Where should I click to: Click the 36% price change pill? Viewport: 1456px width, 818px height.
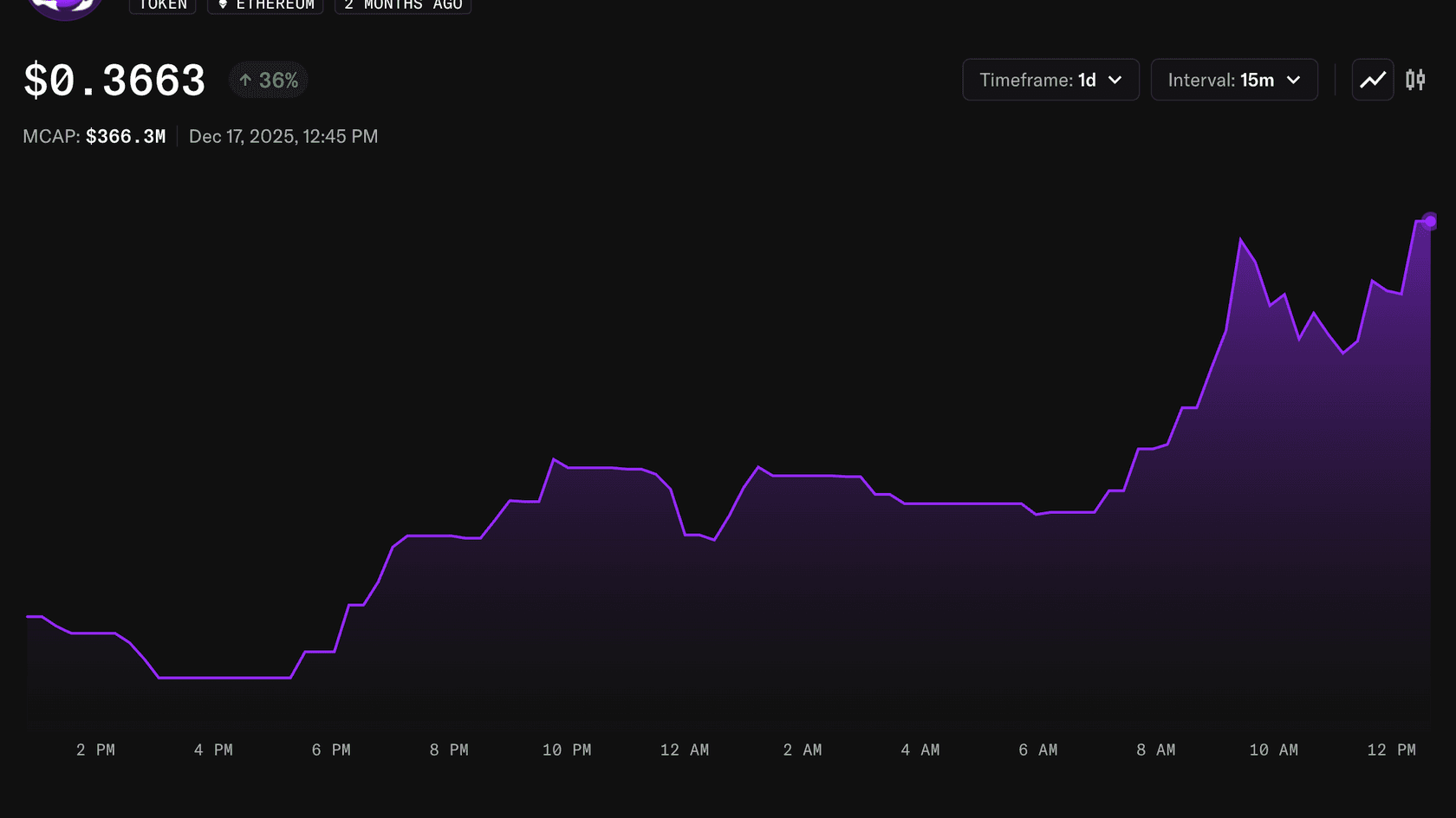(x=267, y=80)
